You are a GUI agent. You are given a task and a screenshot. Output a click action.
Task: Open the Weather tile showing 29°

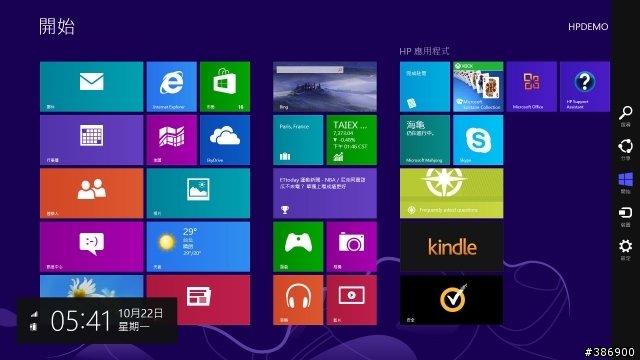[x=198, y=247]
